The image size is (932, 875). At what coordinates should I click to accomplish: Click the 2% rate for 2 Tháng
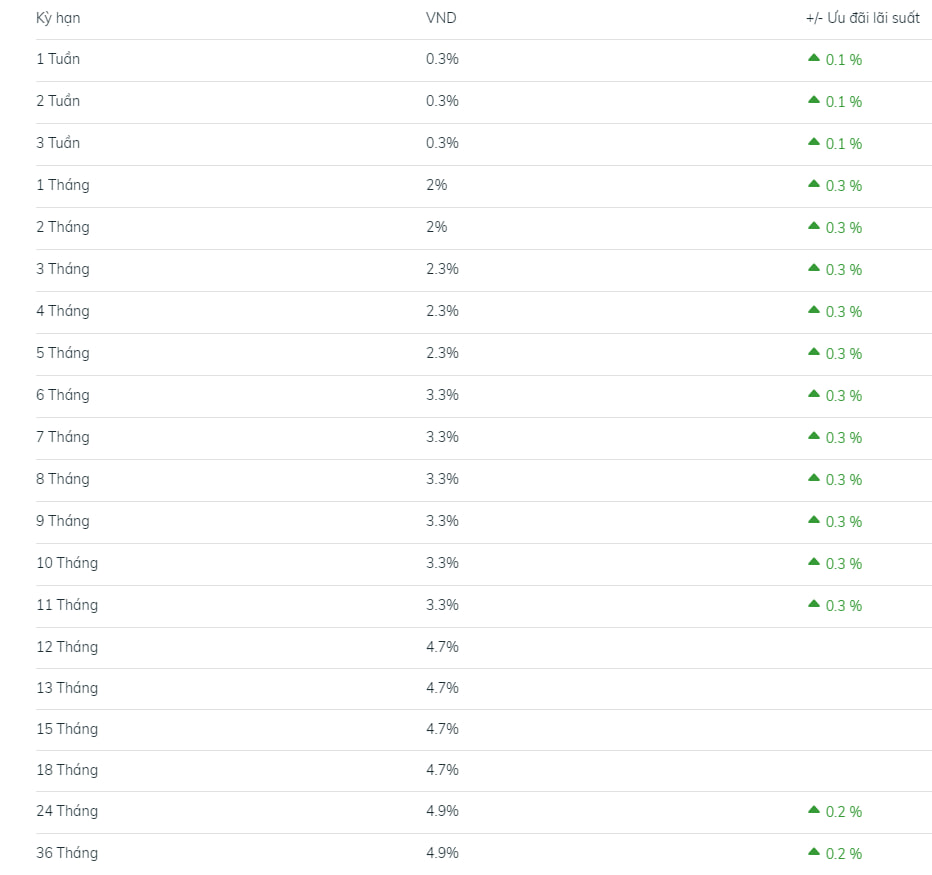436,227
